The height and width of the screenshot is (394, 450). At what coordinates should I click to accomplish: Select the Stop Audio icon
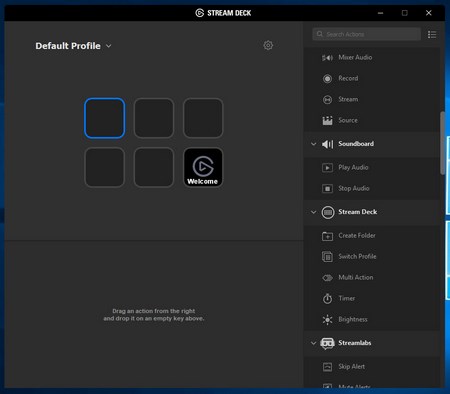(327, 189)
